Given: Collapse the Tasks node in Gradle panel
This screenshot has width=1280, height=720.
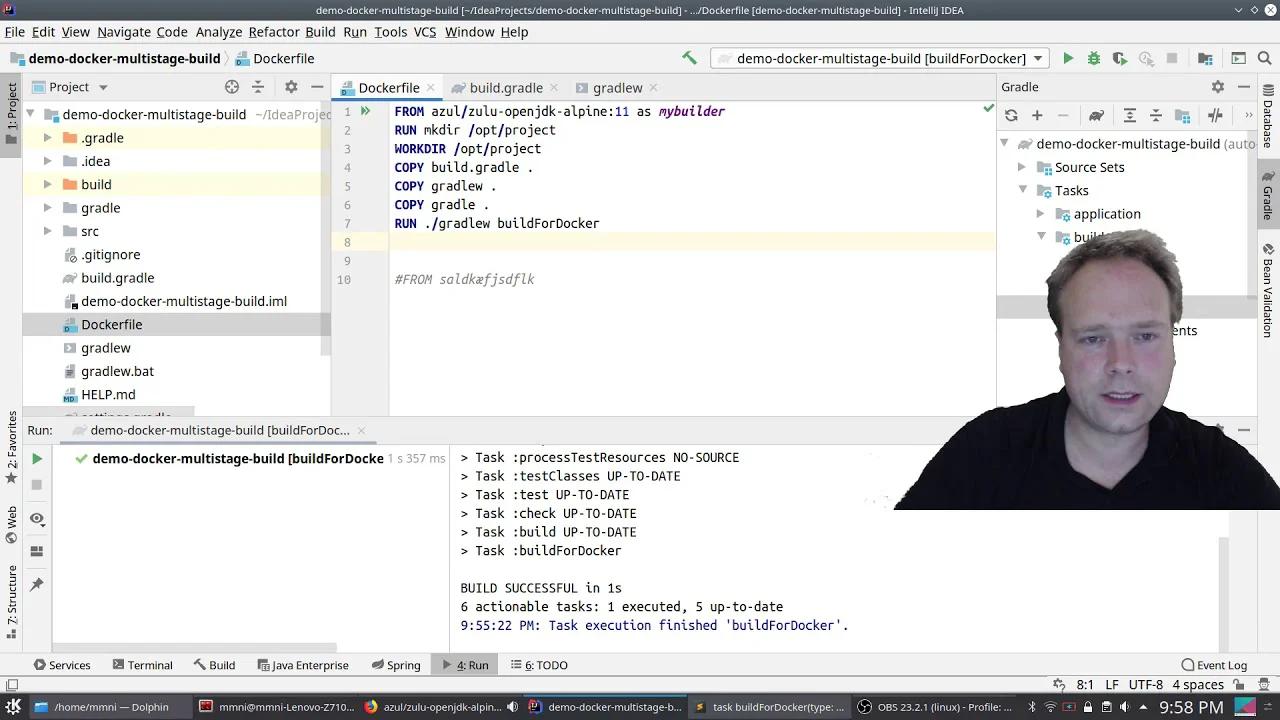Looking at the screenshot, I should [1022, 190].
